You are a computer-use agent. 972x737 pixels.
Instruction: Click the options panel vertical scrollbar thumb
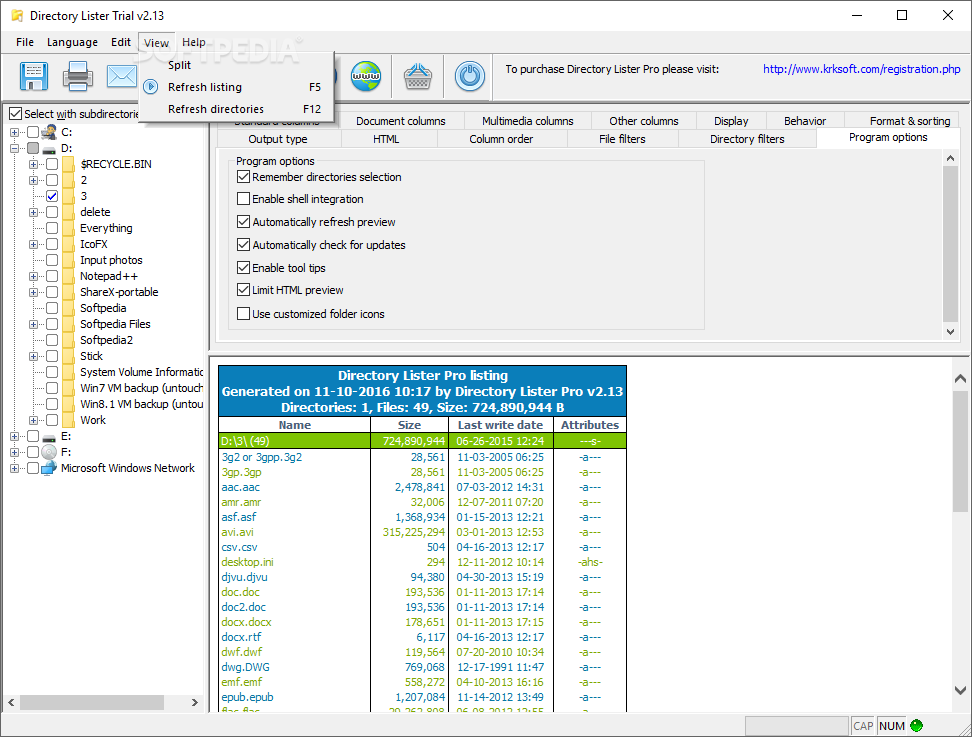[950, 244]
